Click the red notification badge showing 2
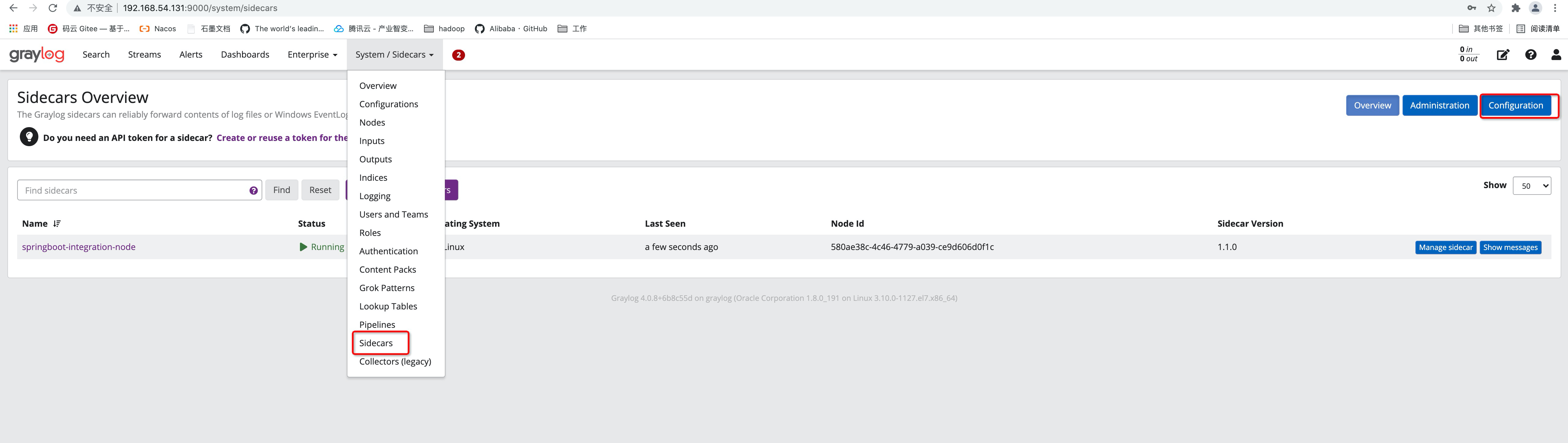Viewport: 1568px width, 443px height. pyautogui.click(x=458, y=55)
